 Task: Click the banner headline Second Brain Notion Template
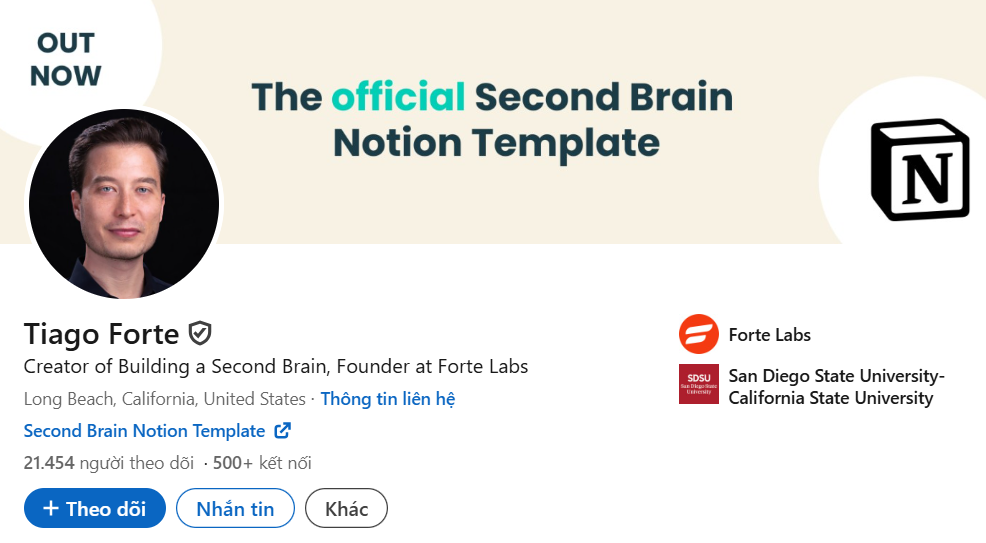click(x=493, y=119)
